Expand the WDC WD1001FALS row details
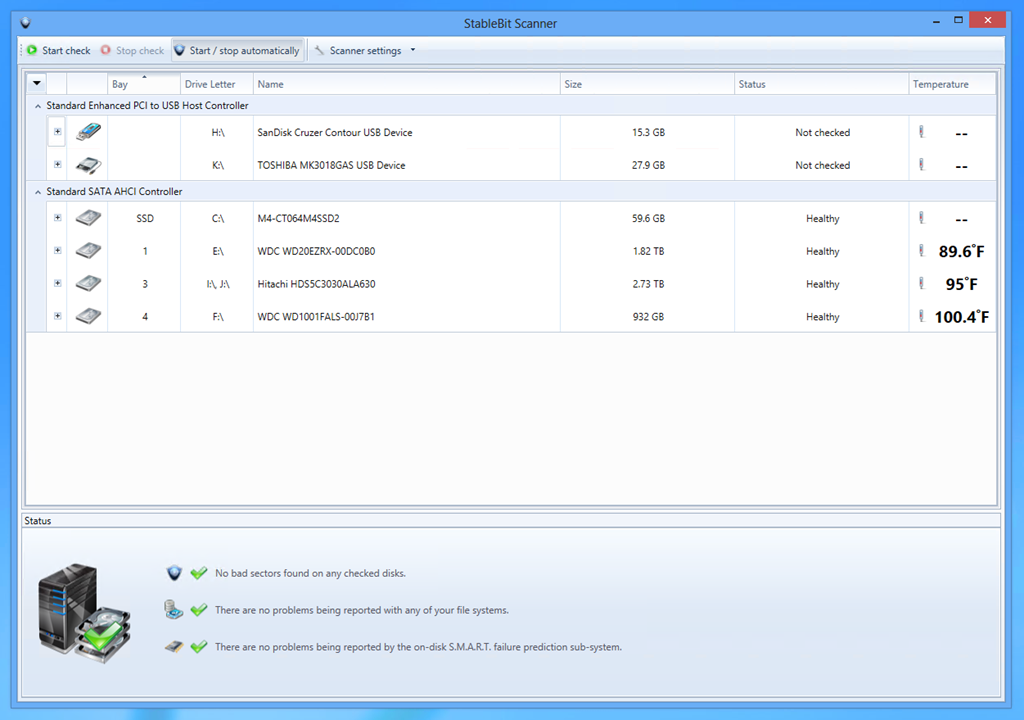The image size is (1024, 720). pos(57,316)
